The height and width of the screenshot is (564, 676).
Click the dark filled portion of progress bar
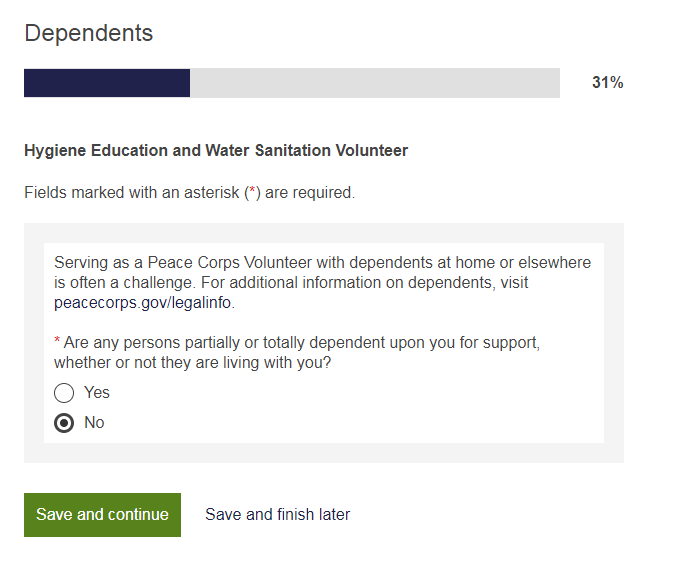107,83
